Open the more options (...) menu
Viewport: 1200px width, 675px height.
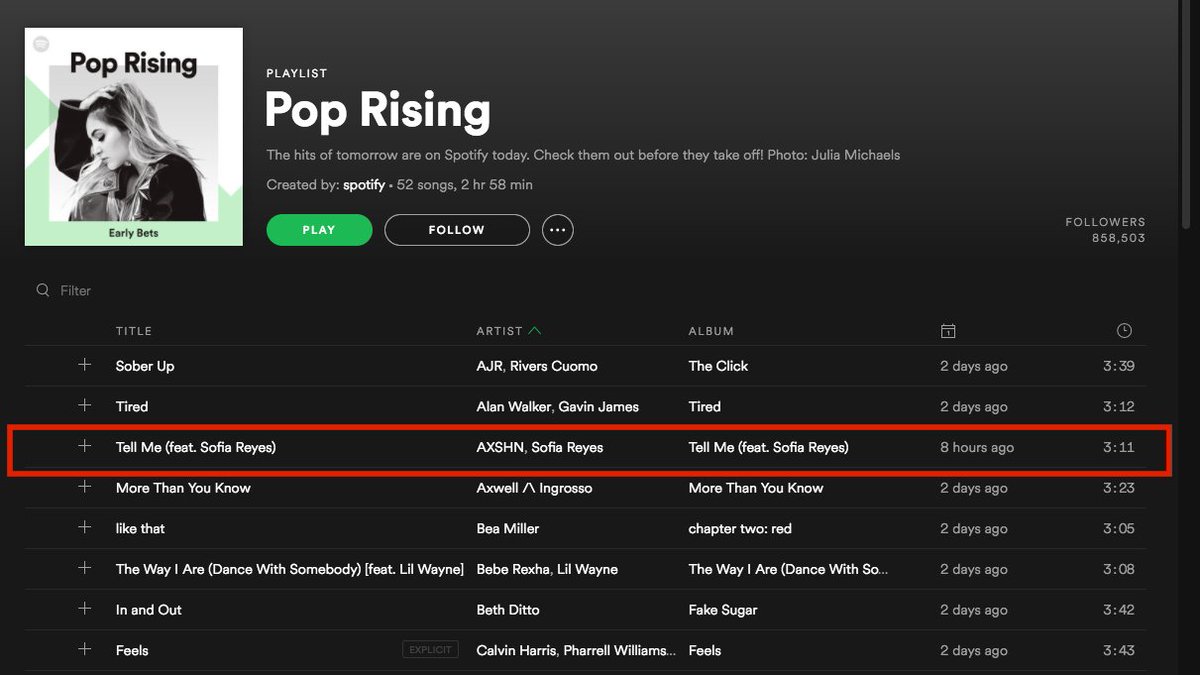pos(557,229)
